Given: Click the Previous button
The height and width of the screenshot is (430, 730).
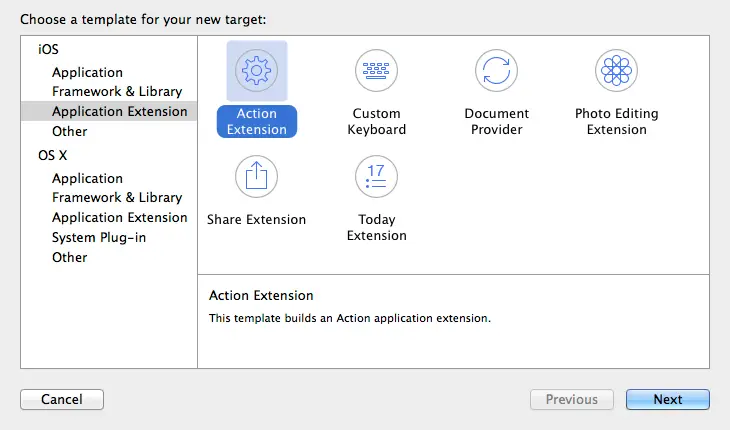Looking at the screenshot, I should click(571, 399).
